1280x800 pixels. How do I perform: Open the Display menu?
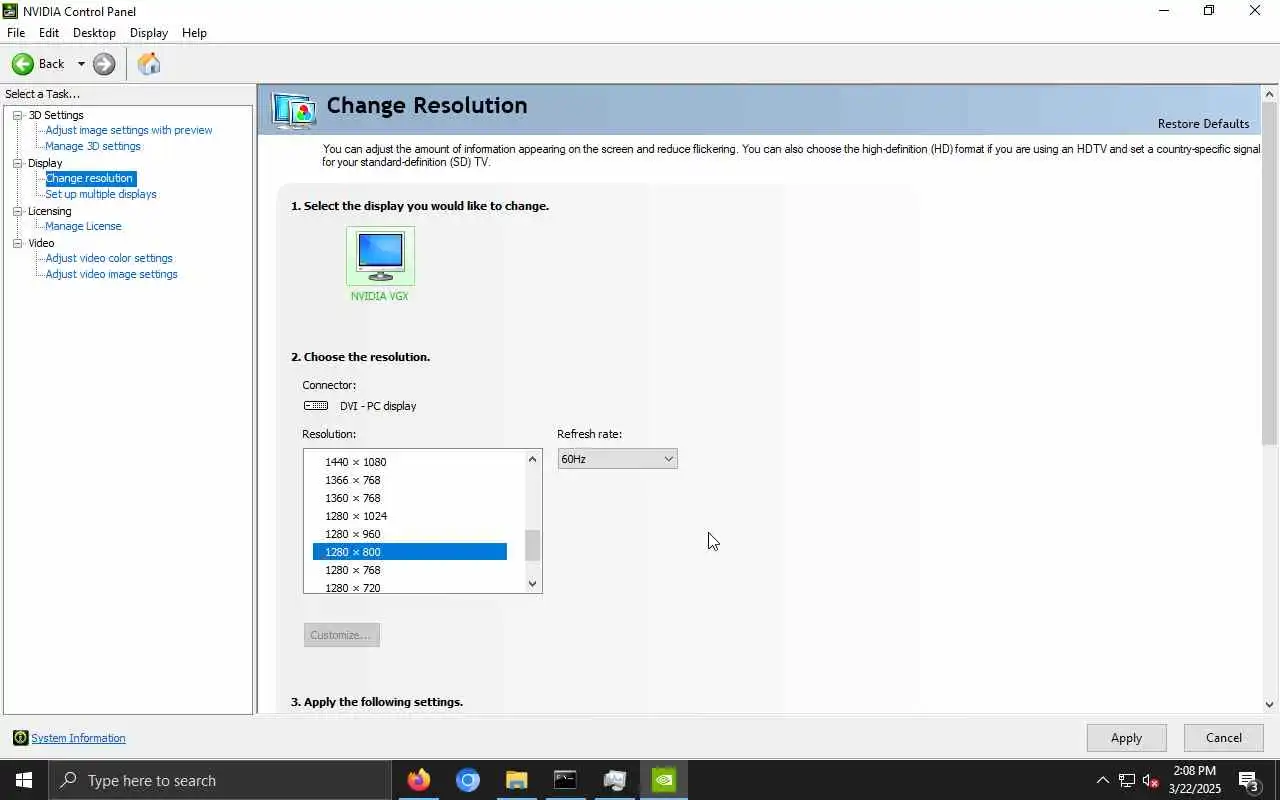tap(149, 33)
